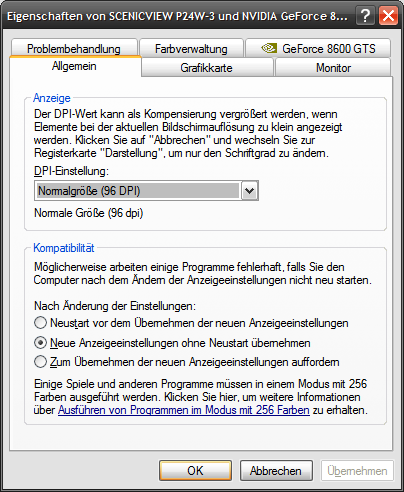Switch to the Grafikkarte tab
This screenshot has height=492, width=404.
206,68
